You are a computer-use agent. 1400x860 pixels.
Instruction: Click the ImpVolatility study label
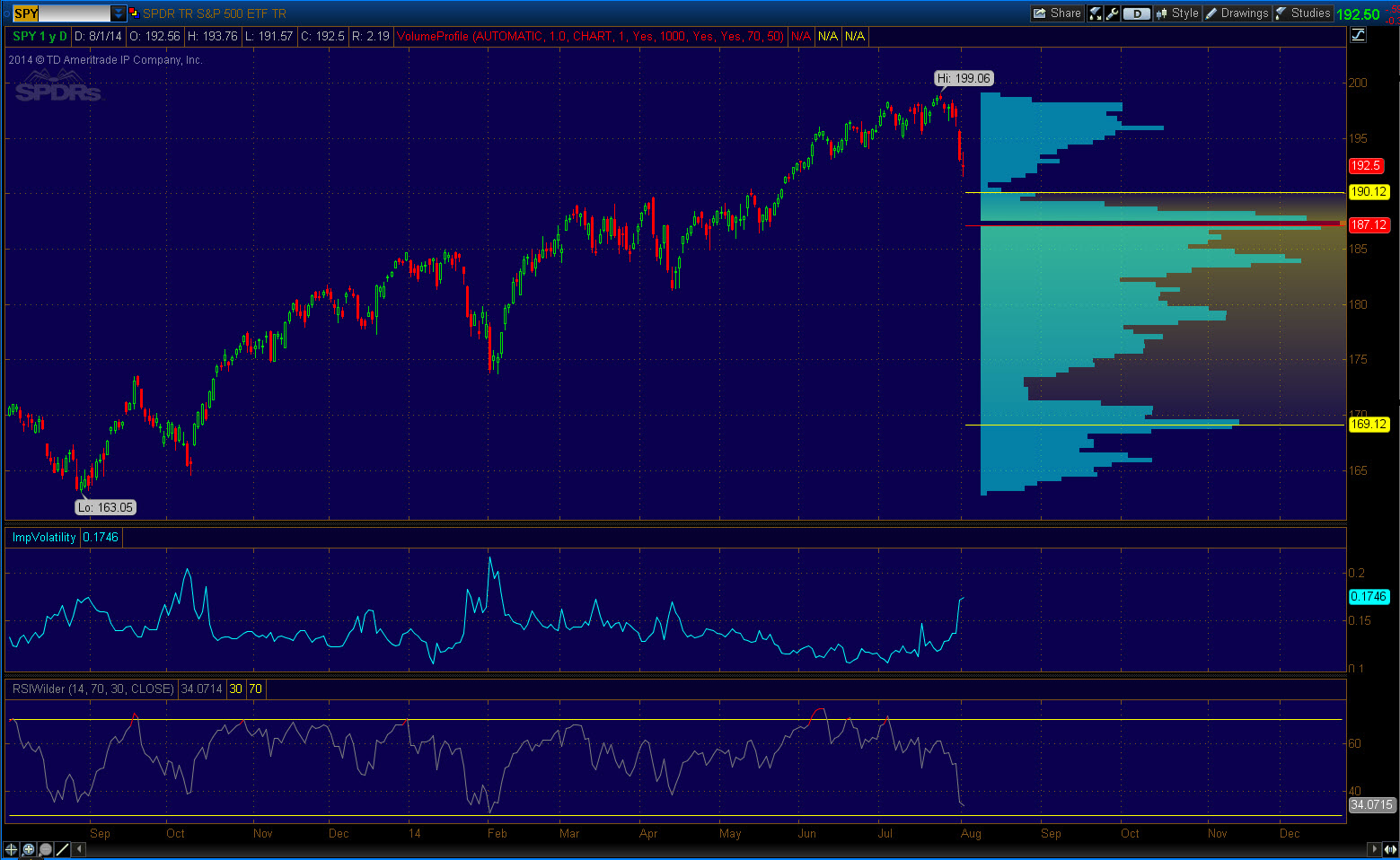44,537
